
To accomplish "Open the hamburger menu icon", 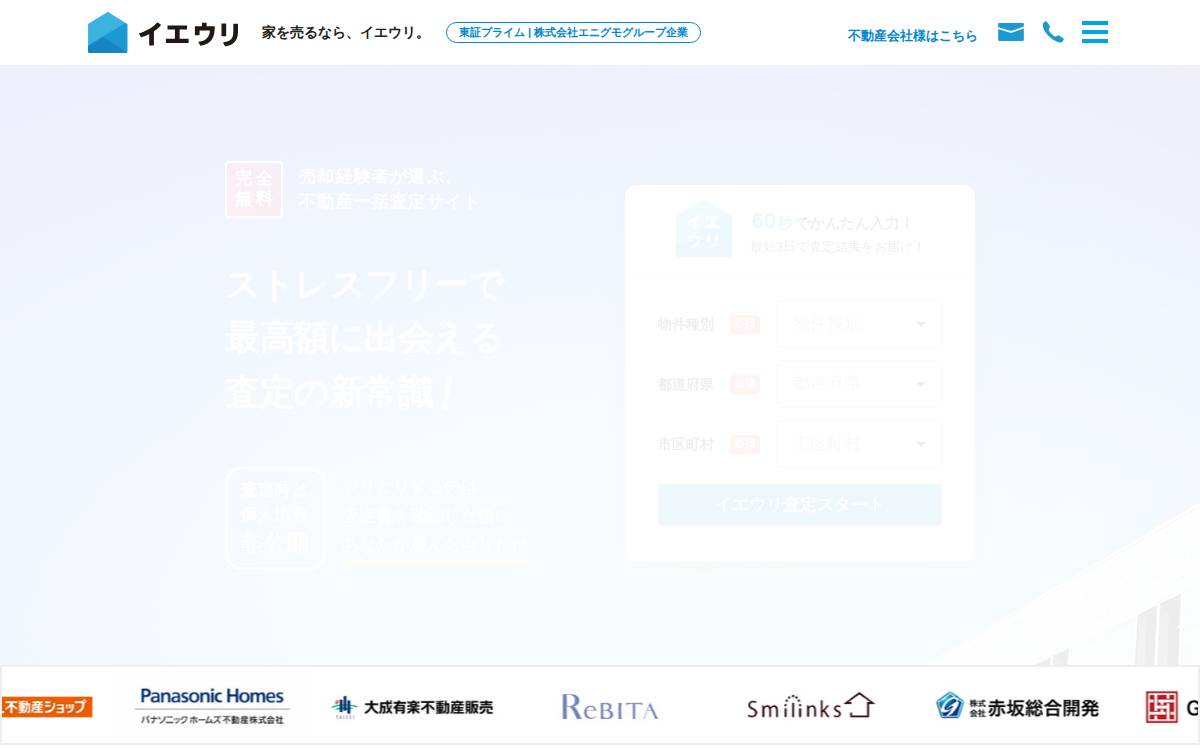I will coord(1095,33).
